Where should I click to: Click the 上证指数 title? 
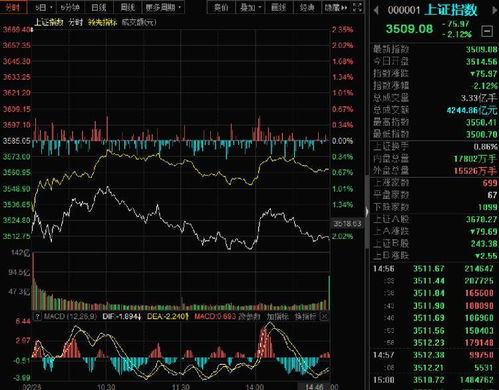452,10
